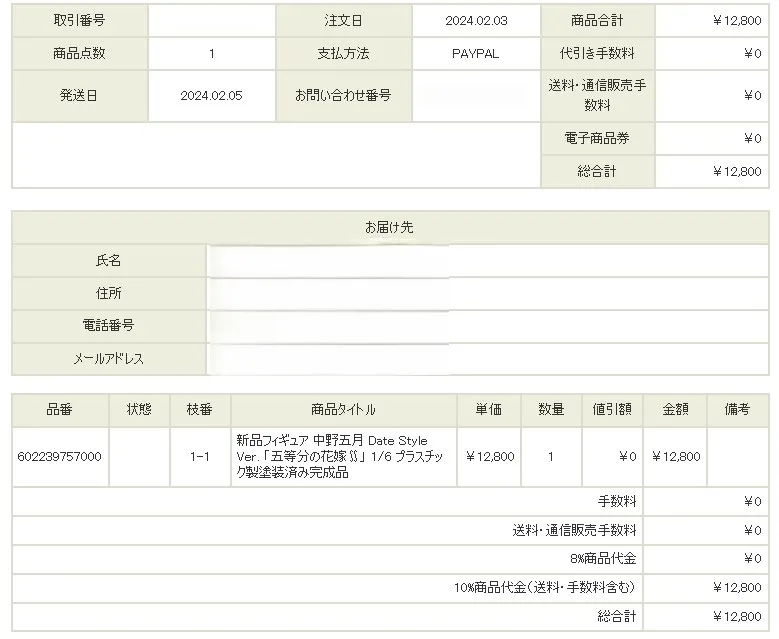The width and height of the screenshot is (779, 639).
Task: Click the メールアドレス row label
Action: click(108, 358)
